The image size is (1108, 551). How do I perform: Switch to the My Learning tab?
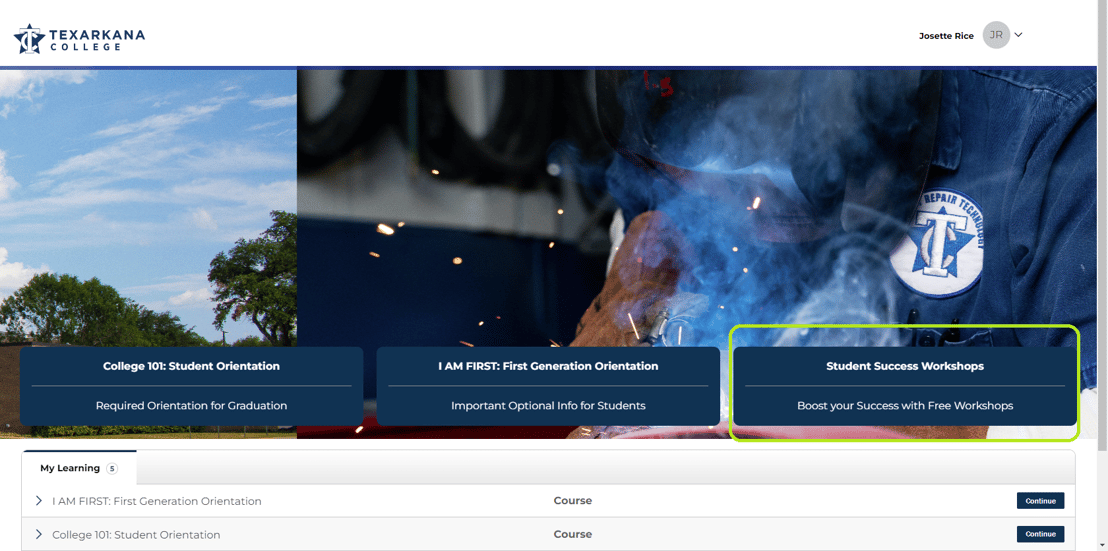(x=70, y=468)
